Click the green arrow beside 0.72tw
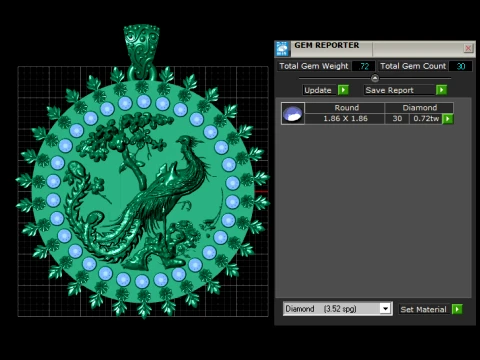The height and width of the screenshot is (360, 480). (x=448, y=119)
